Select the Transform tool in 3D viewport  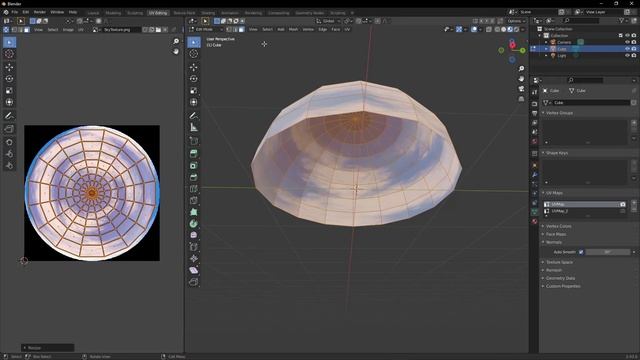tap(194, 102)
